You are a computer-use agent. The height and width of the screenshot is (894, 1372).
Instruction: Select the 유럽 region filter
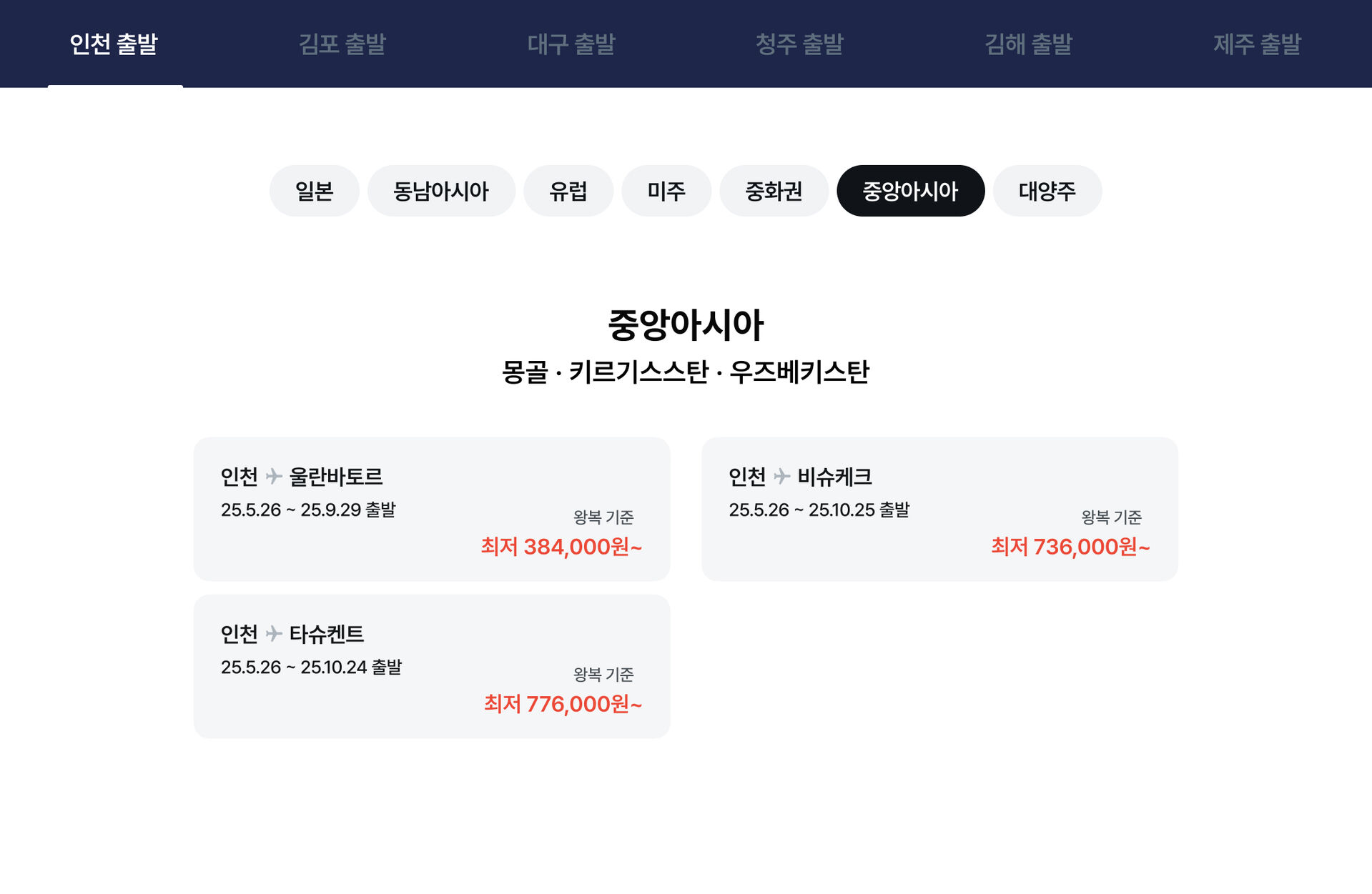(x=568, y=191)
